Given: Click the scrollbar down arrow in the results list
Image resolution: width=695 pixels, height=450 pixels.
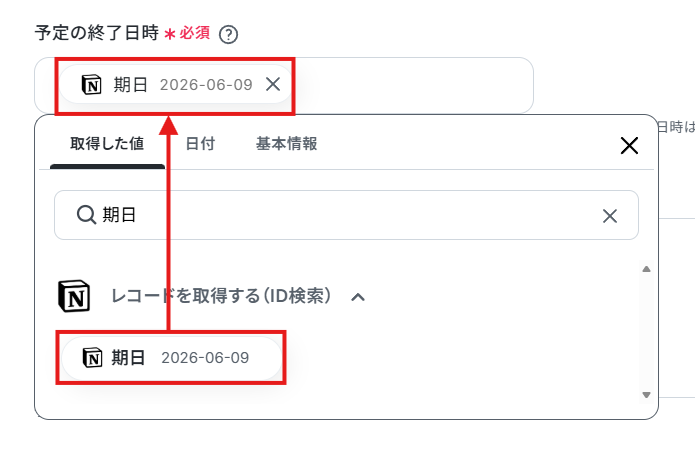Looking at the screenshot, I should (x=646, y=395).
